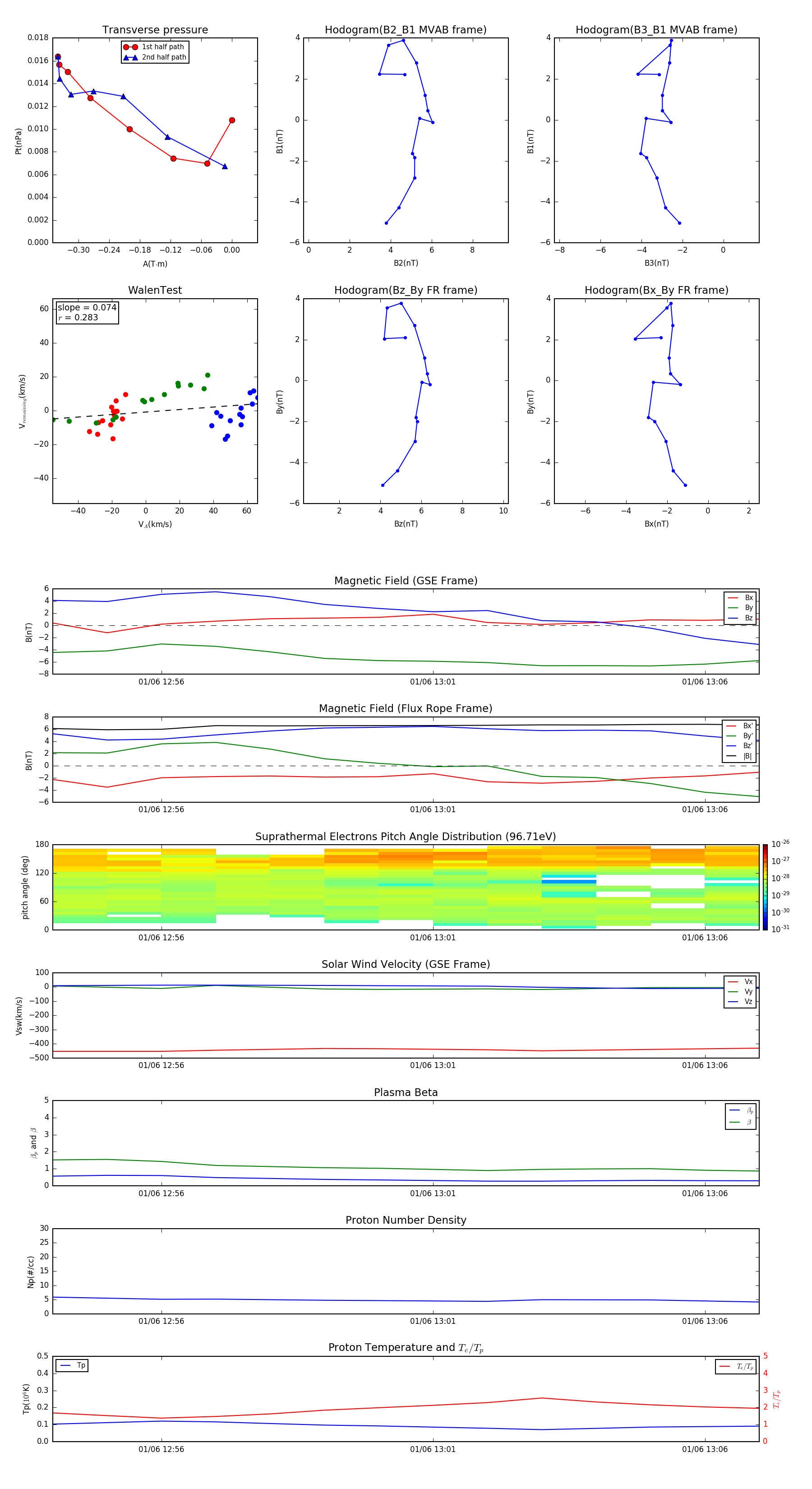Click the |B| legend entry
The width and height of the screenshot is (812, 1489).
[740, 756]
